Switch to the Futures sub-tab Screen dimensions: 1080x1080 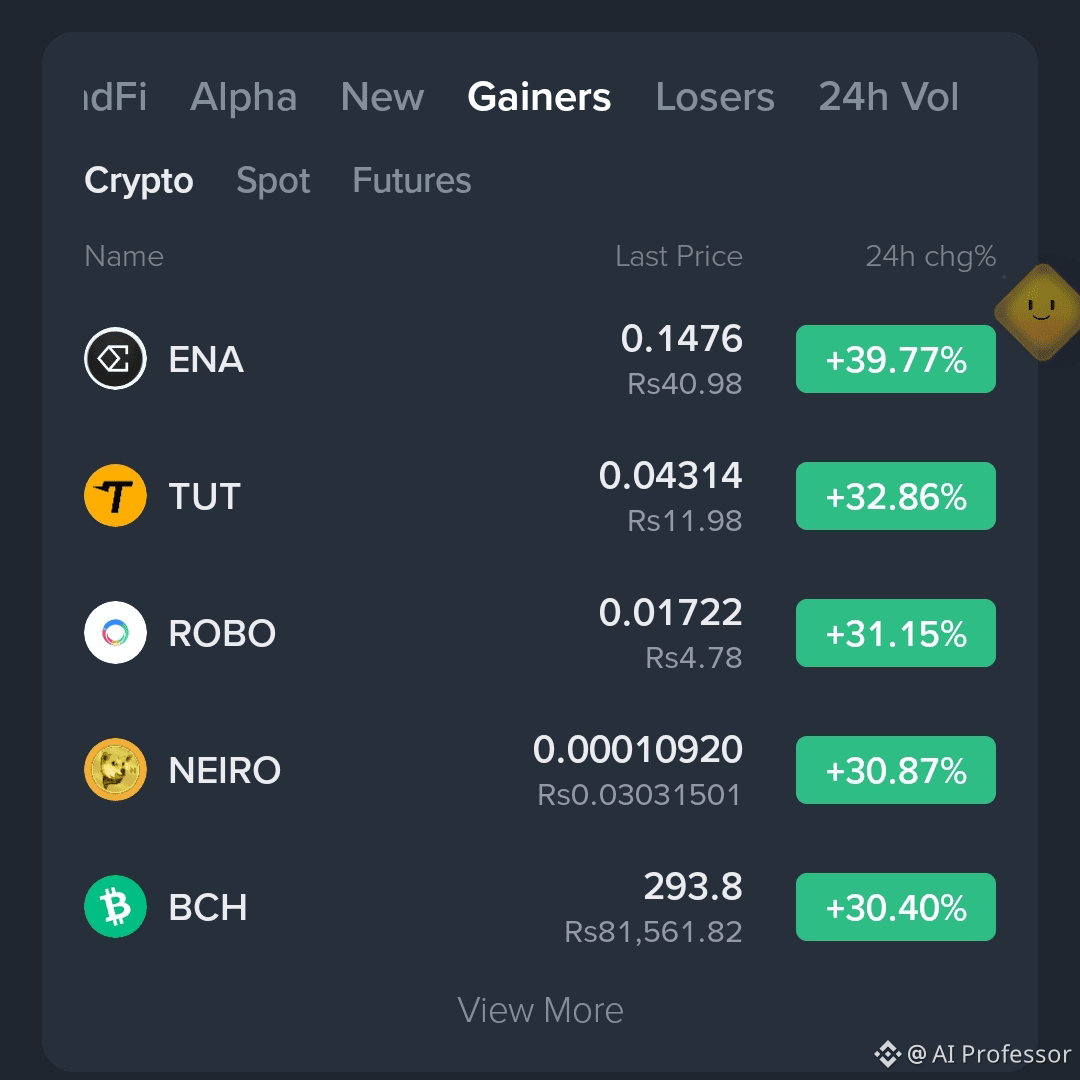click(x=412, y=180)
